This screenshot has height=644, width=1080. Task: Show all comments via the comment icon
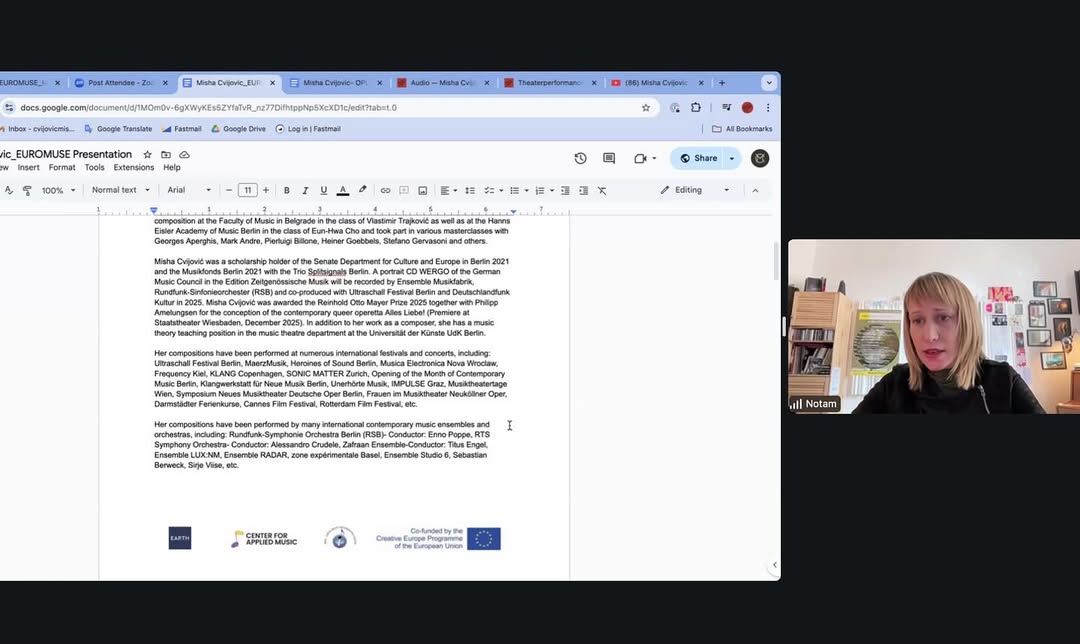609,158
